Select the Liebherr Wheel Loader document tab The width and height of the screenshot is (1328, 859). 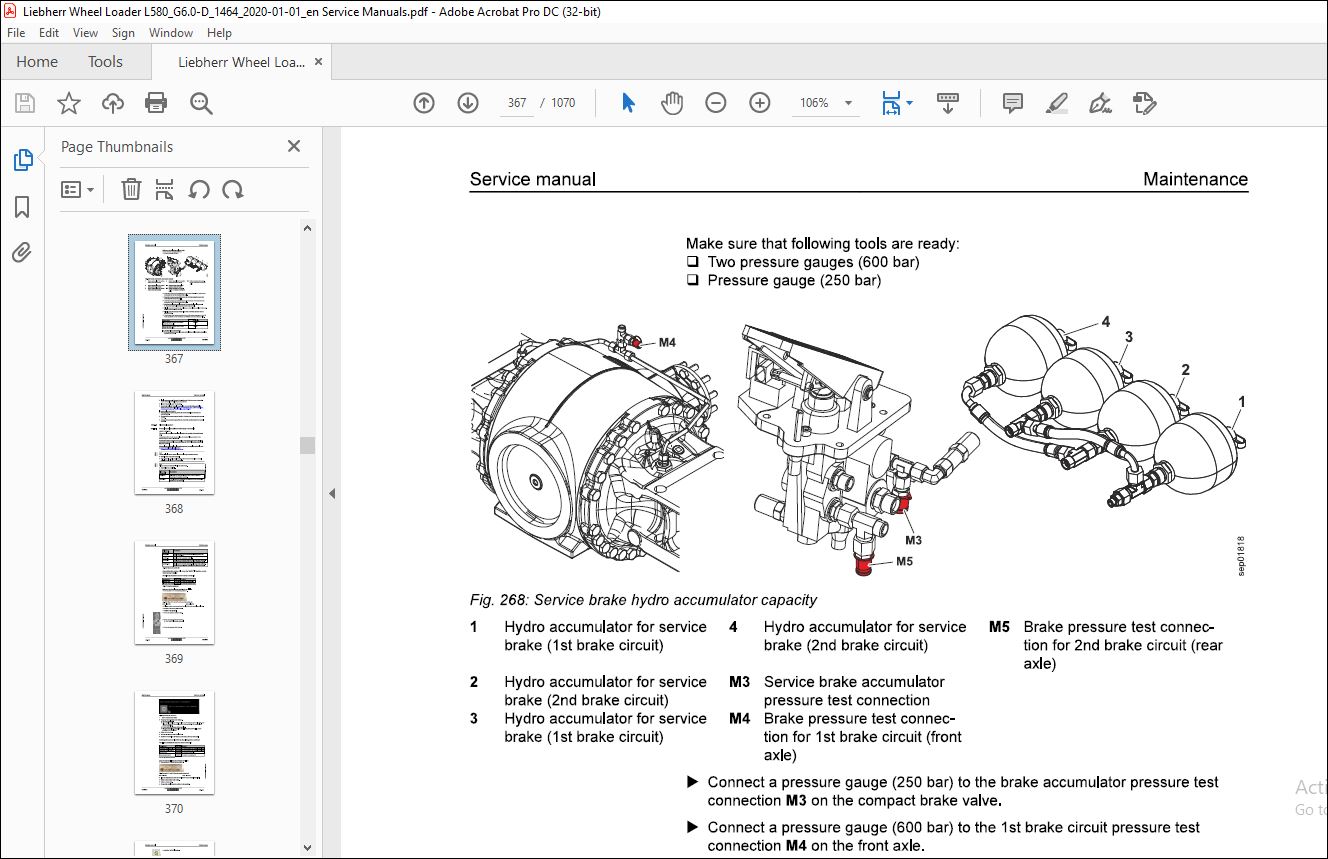click(241, 62)
